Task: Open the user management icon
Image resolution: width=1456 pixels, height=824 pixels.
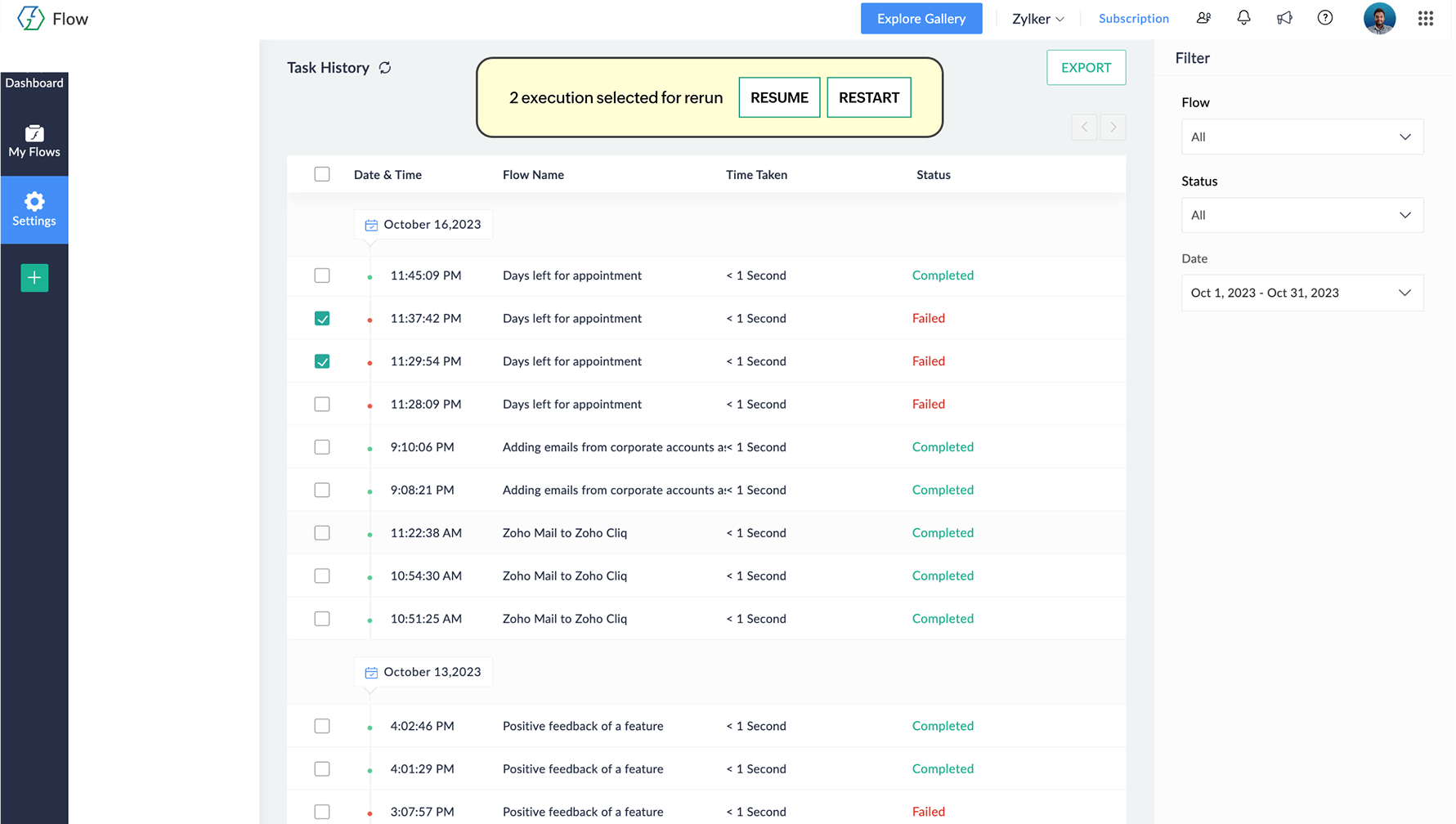Action: pos(1203,18)
